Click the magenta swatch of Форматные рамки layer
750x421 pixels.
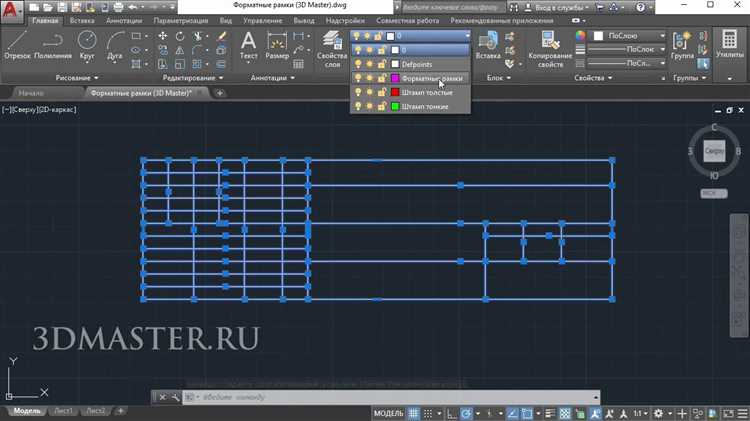(395, 77)
